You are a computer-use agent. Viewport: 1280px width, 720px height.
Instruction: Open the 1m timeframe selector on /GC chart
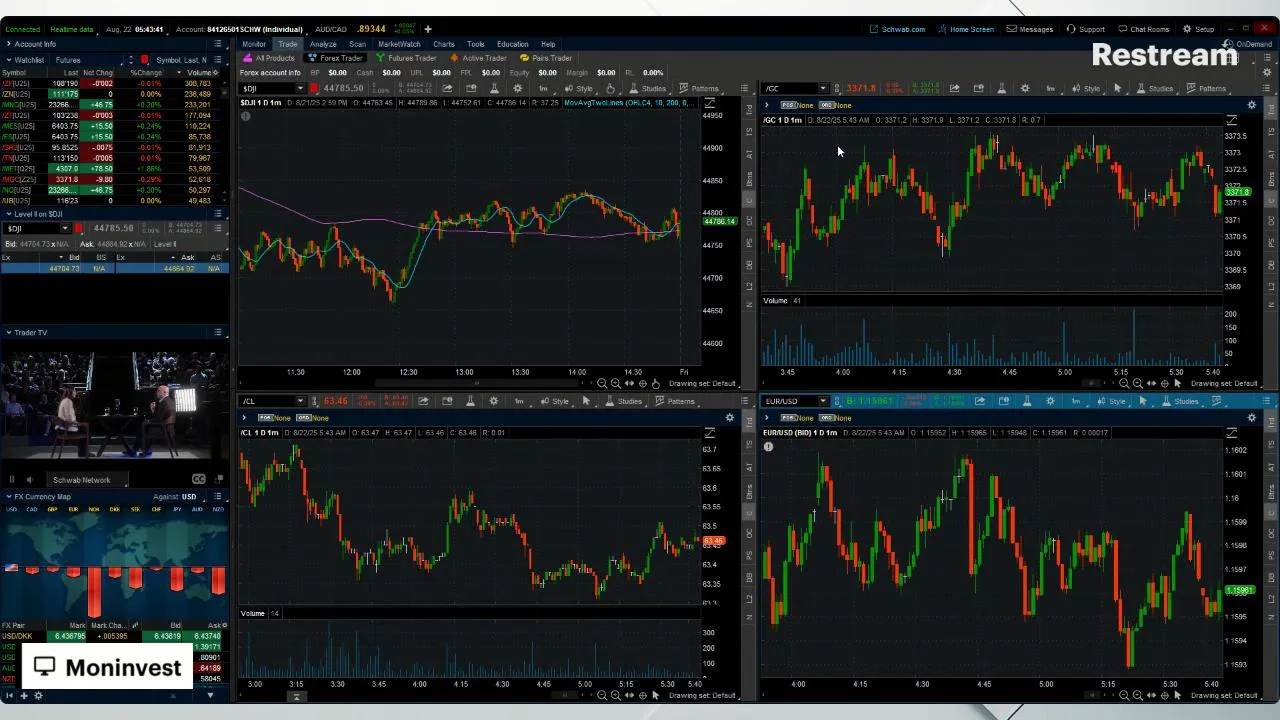(x=1050, y=88)
